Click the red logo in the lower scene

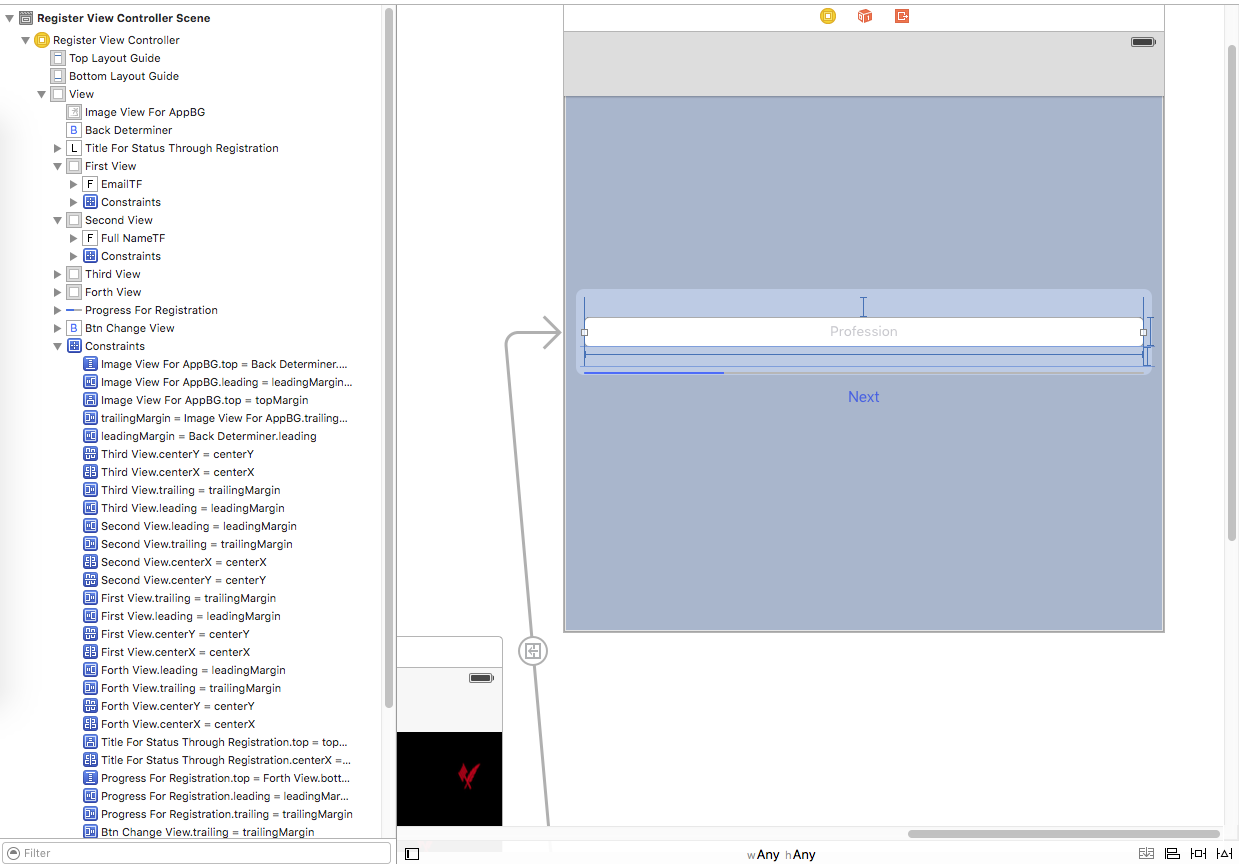468,776
